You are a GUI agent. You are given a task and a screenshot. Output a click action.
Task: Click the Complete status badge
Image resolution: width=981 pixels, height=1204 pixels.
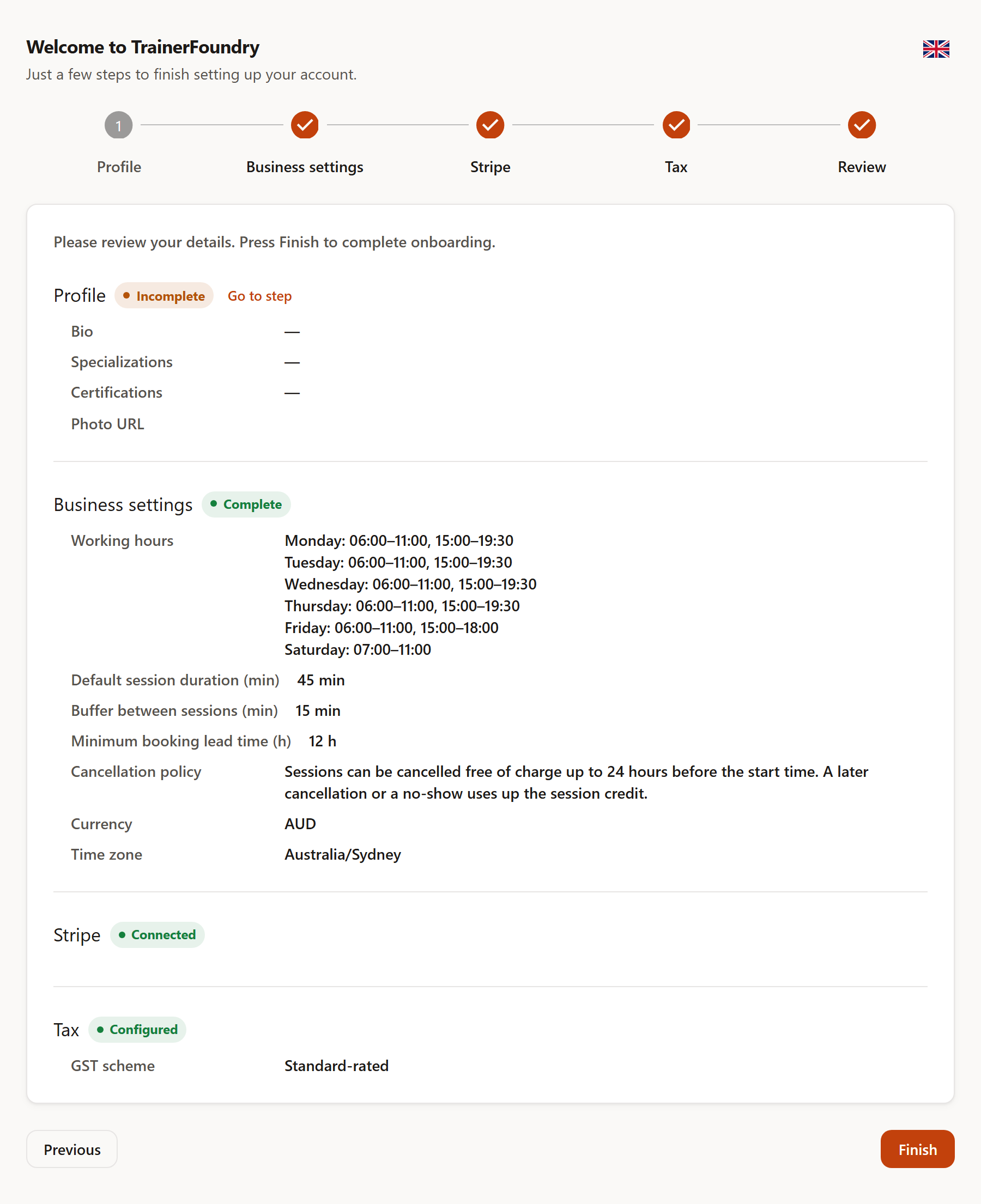coord(246,504)
